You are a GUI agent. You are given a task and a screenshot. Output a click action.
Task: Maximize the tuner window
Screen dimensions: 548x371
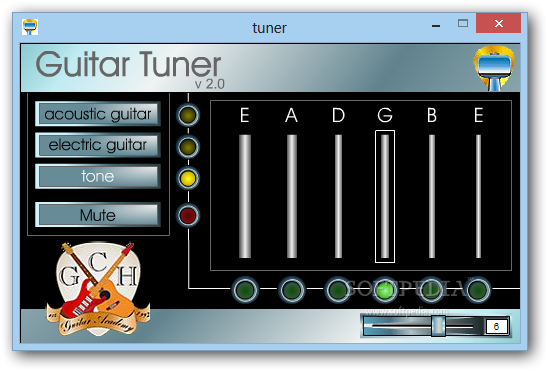click(x=463, y=23)
